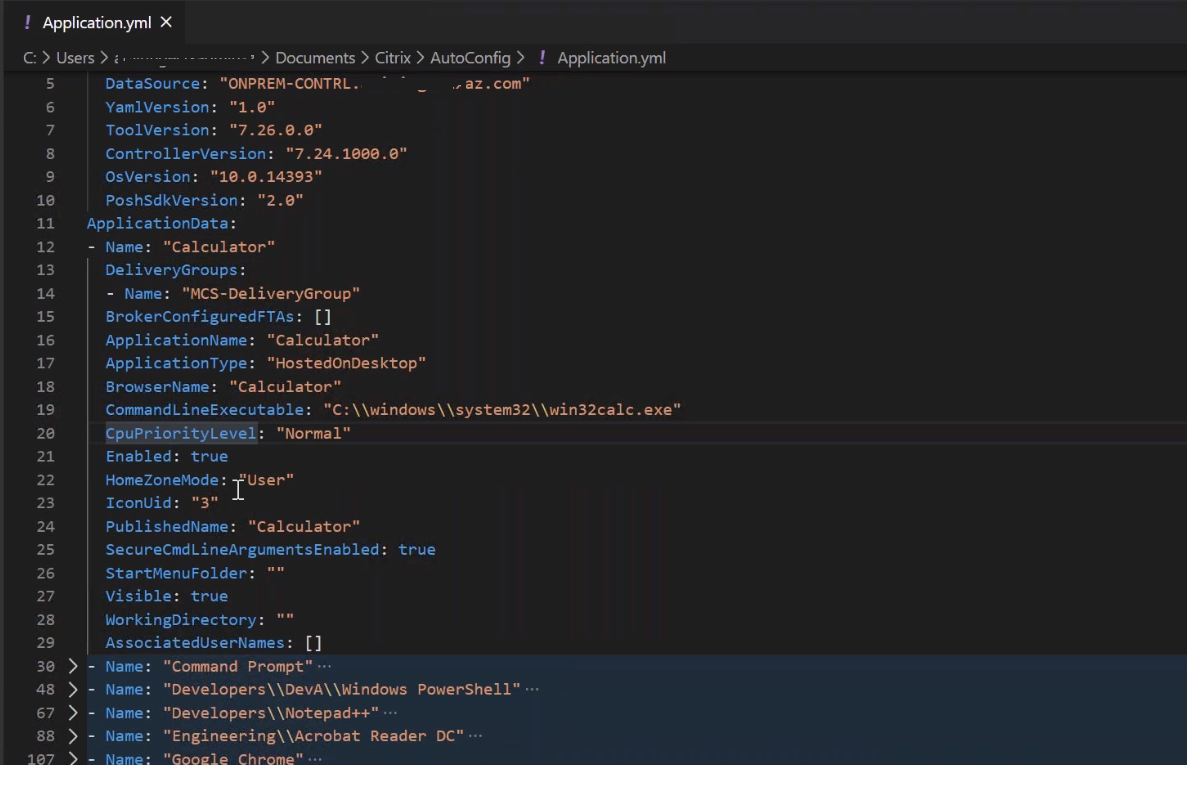Click line number 20 in the gutter
Viewport: 1187px width, 796px height.
(46, 433)
